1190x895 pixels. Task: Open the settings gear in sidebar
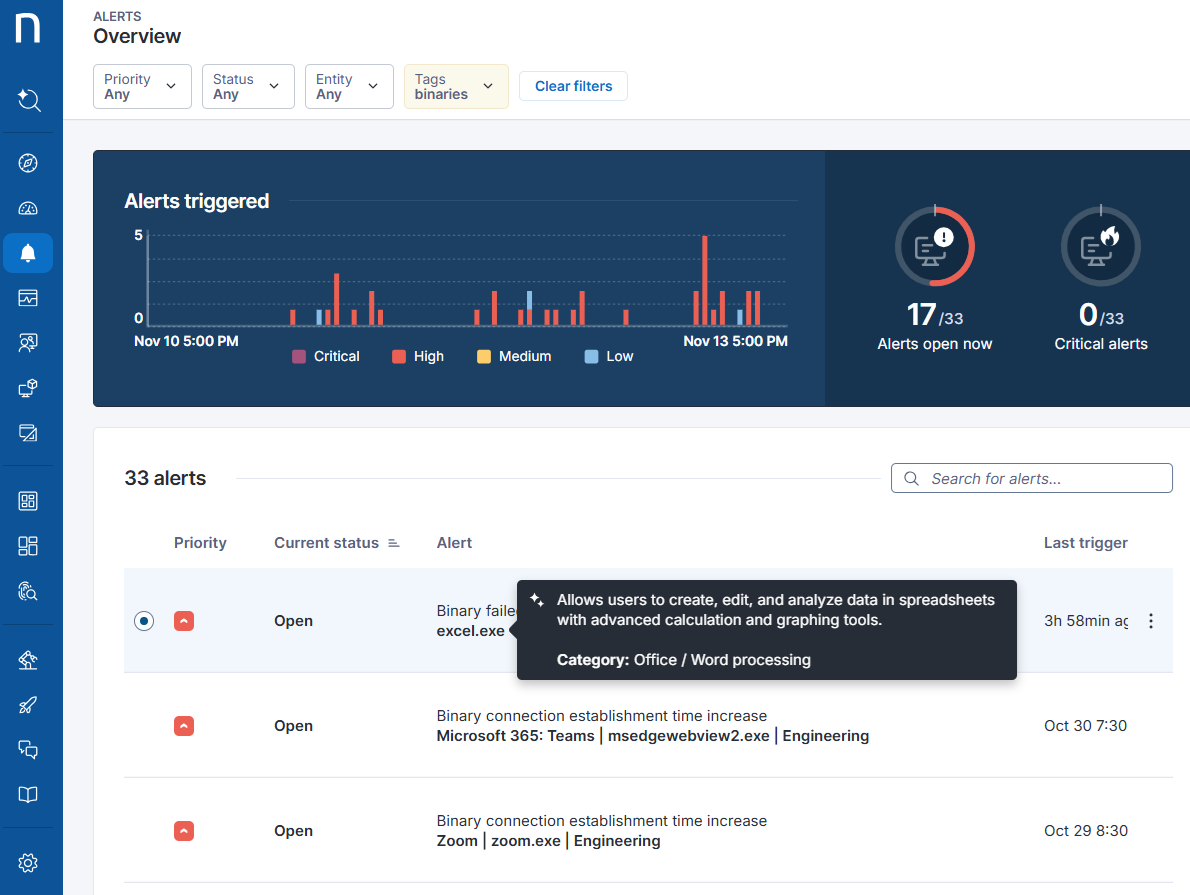tap(28, 862)
